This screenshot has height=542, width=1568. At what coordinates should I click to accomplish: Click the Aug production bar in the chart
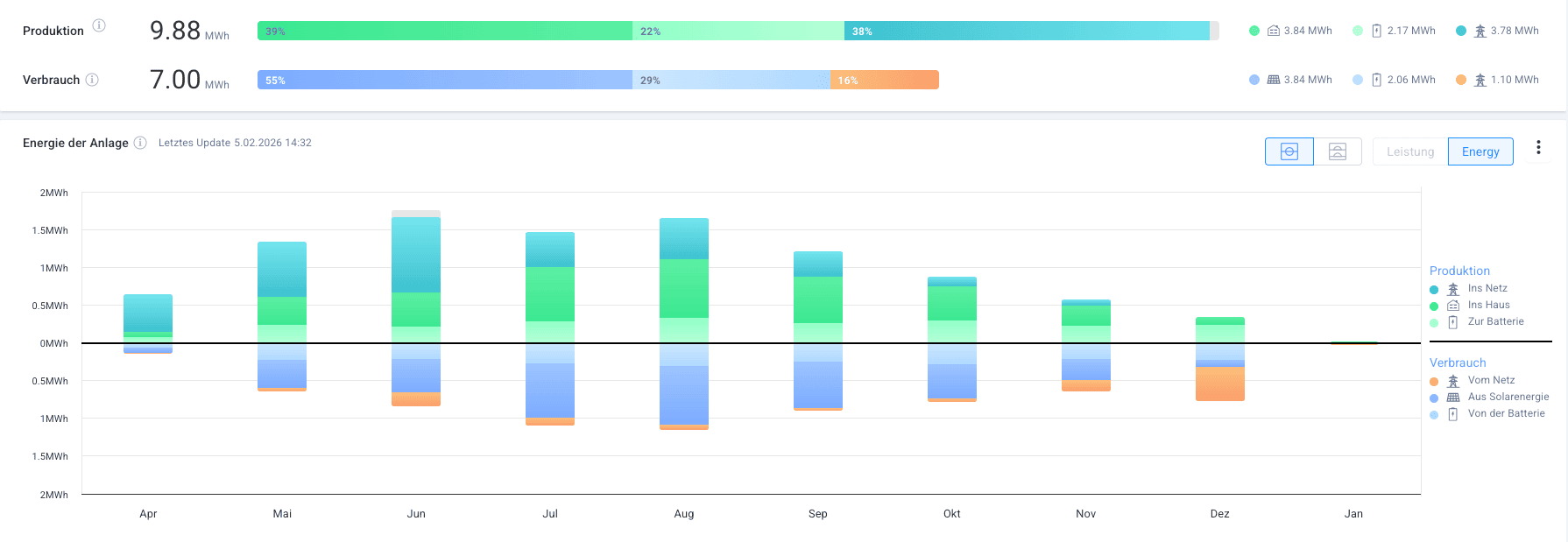pyautogui.click(x=684, y=280)
